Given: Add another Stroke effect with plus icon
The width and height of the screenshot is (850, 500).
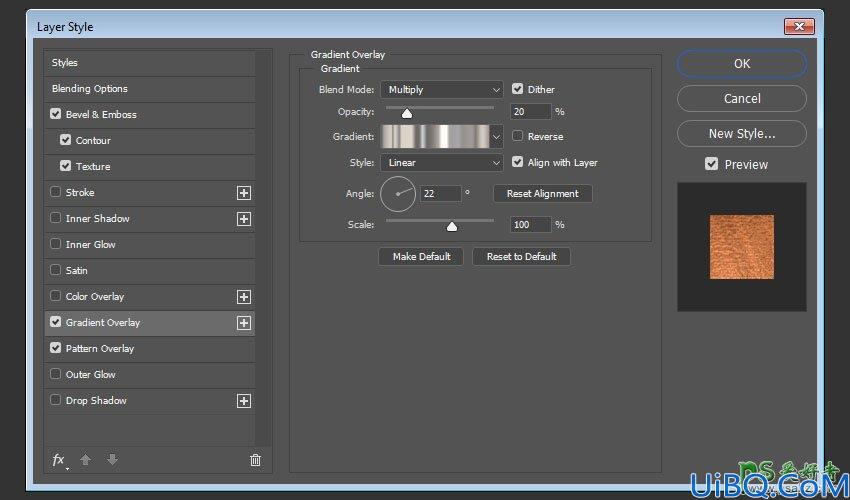Looking at the screenshot, I should [244, 193].
